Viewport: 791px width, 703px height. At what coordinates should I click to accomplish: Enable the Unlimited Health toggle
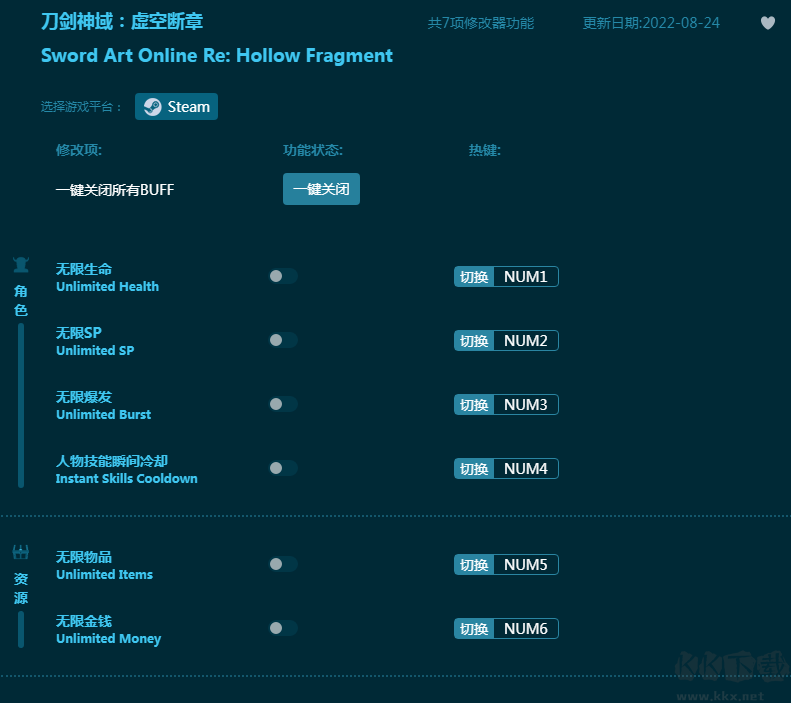(283, 277)
